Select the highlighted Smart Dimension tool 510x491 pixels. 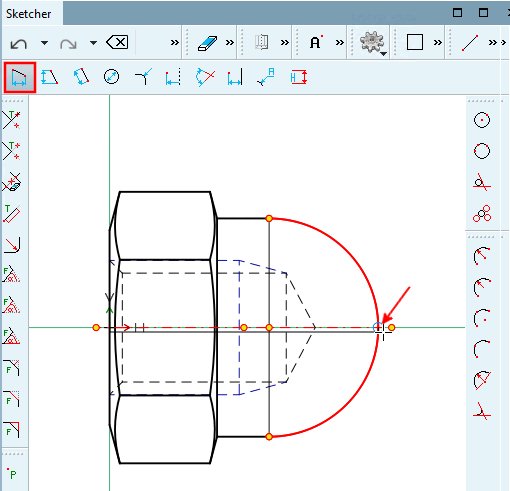point(20,77)
